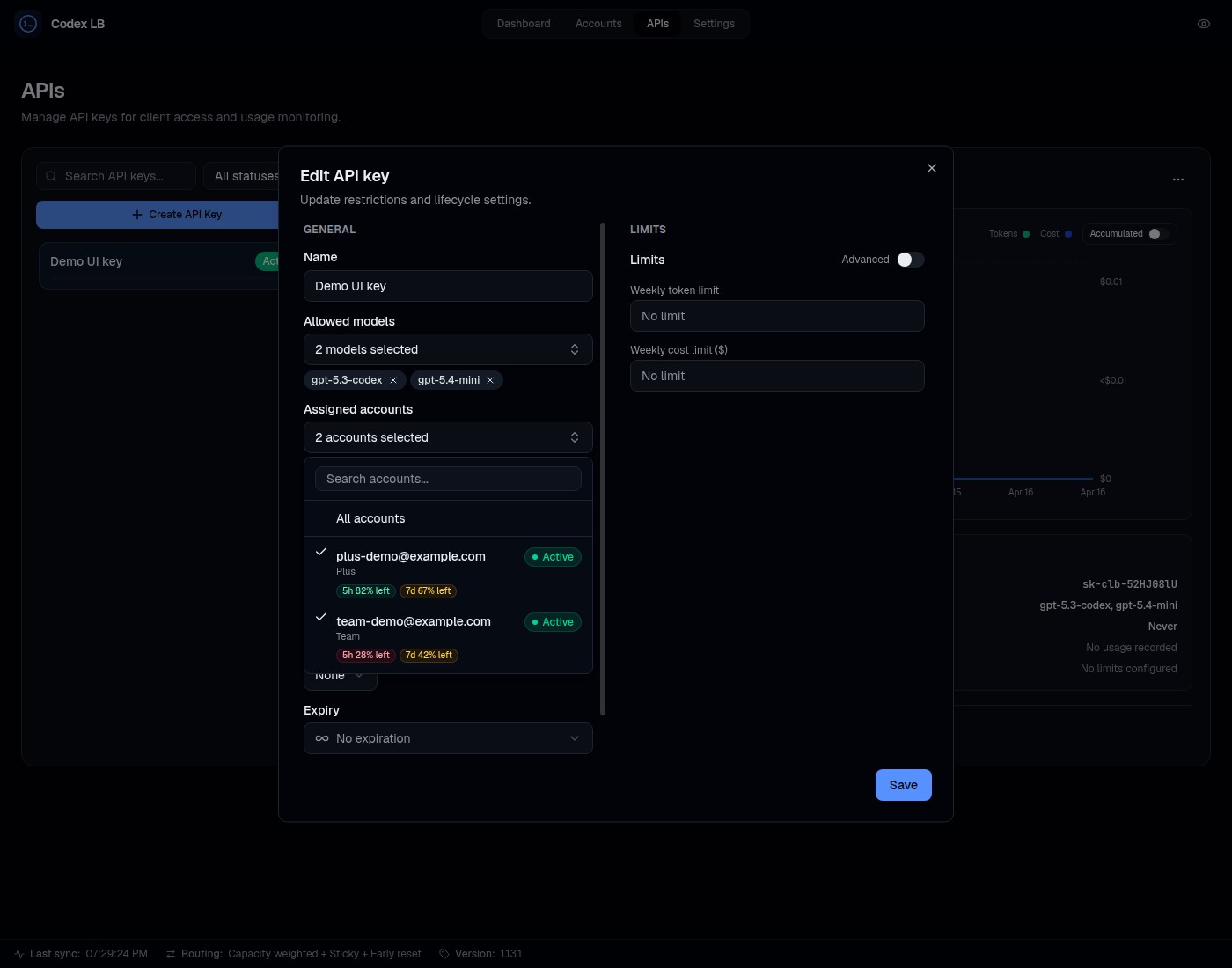Image resolution: width=1232 pixels, height=968 pixels.
Task: Click the version tag icon in status bar
Action: pyautogui.click(x=444, y=954)
